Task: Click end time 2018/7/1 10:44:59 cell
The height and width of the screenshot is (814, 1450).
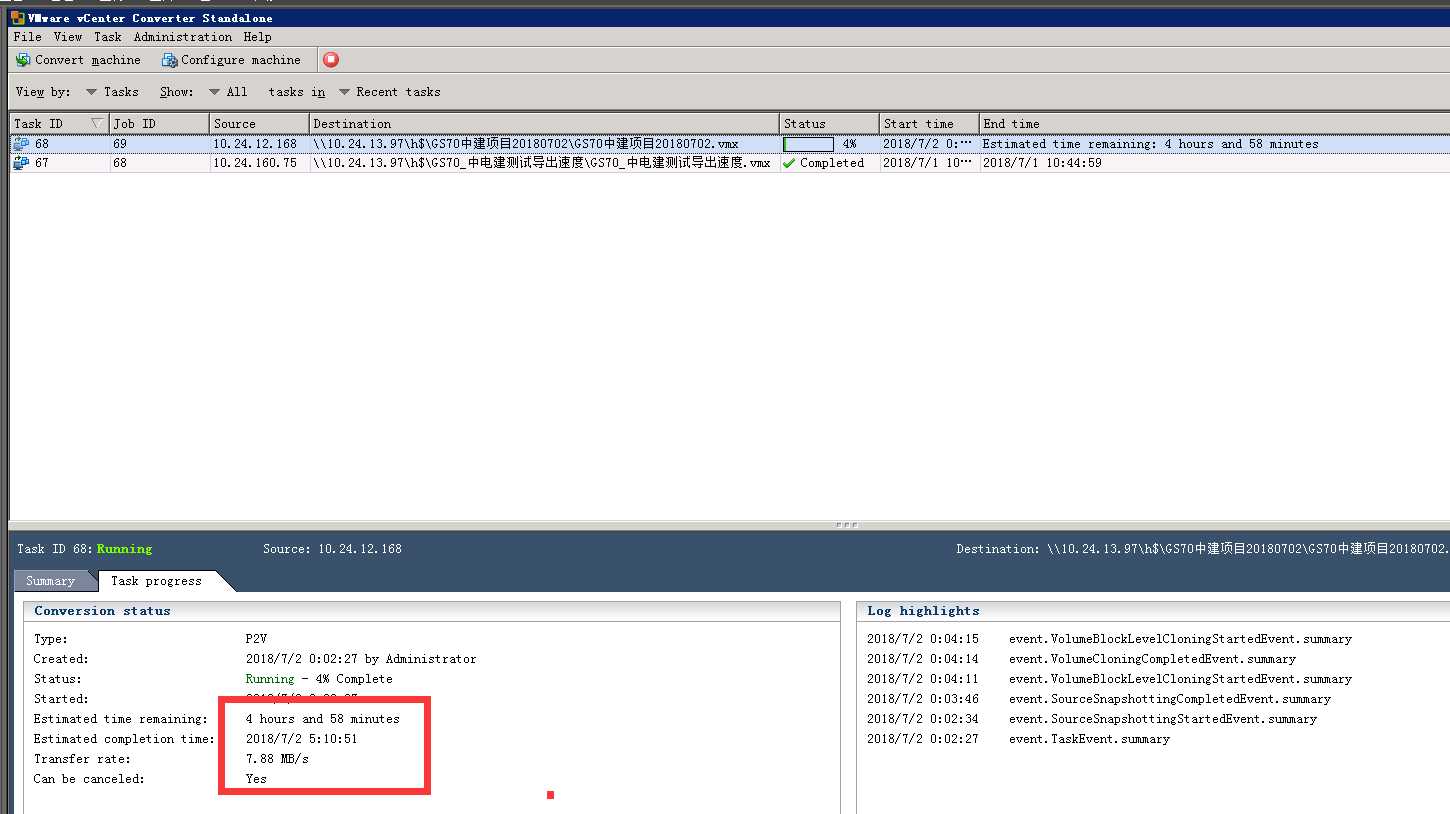Action: click(x=1042, y=163)
